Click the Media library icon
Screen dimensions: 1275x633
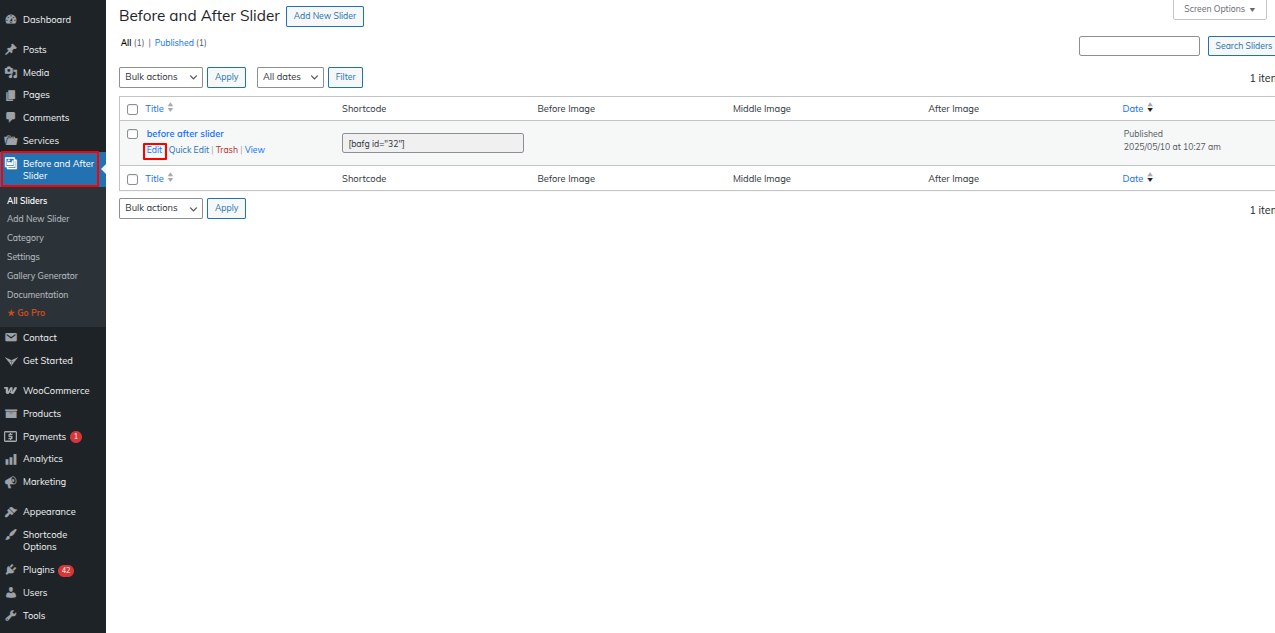coord(11,73)
